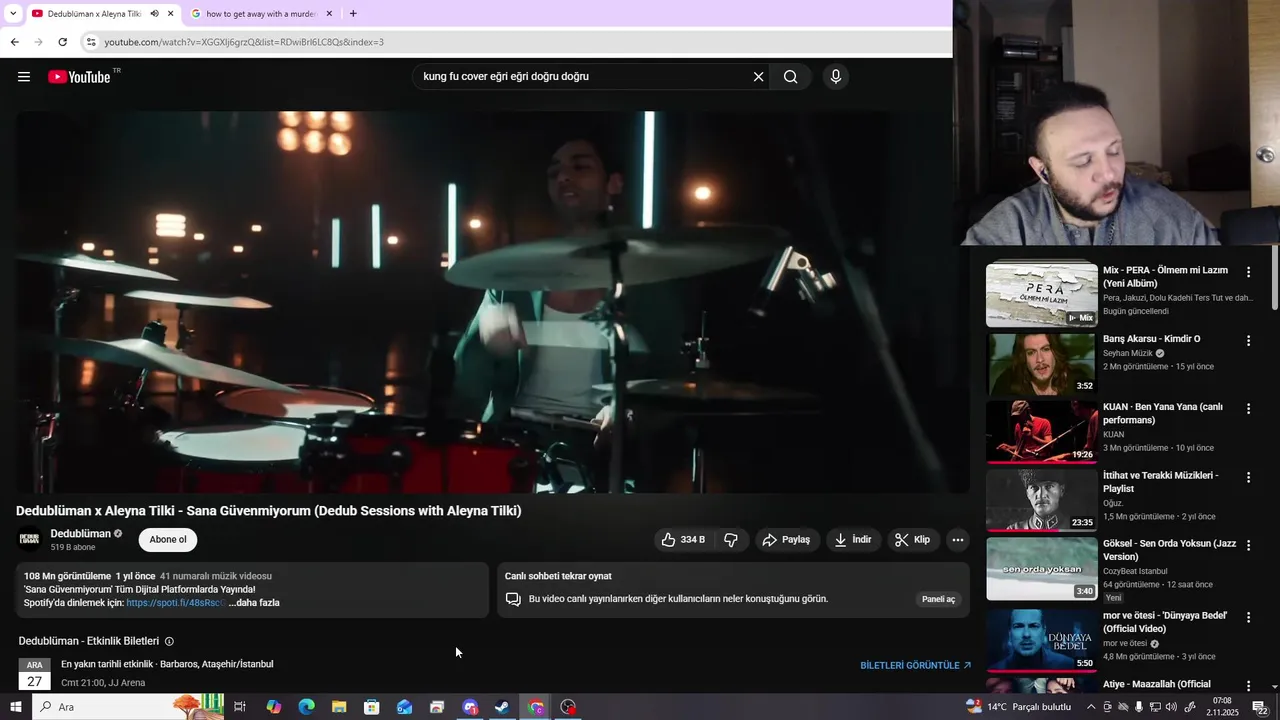Show hidden system tray icons

1091,707
